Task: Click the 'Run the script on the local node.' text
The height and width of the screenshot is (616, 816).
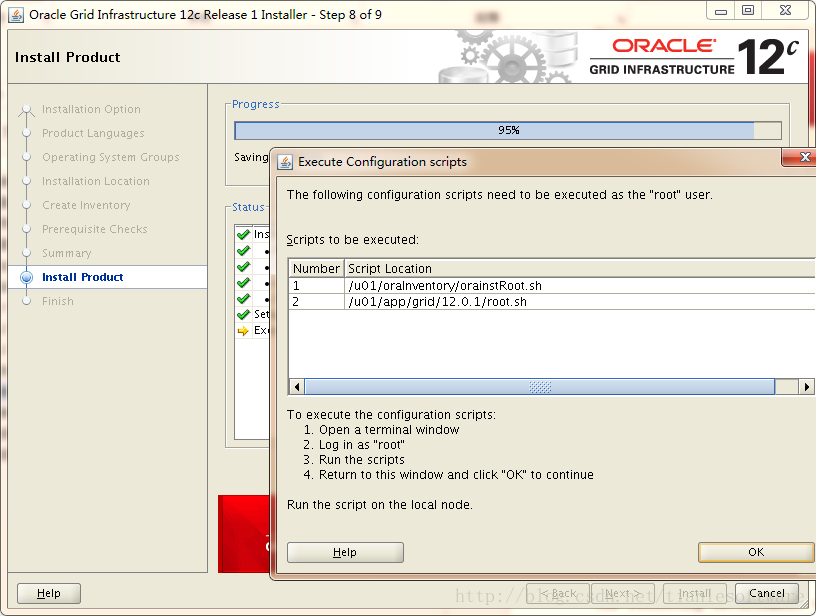Action: (x=380, y=505)
